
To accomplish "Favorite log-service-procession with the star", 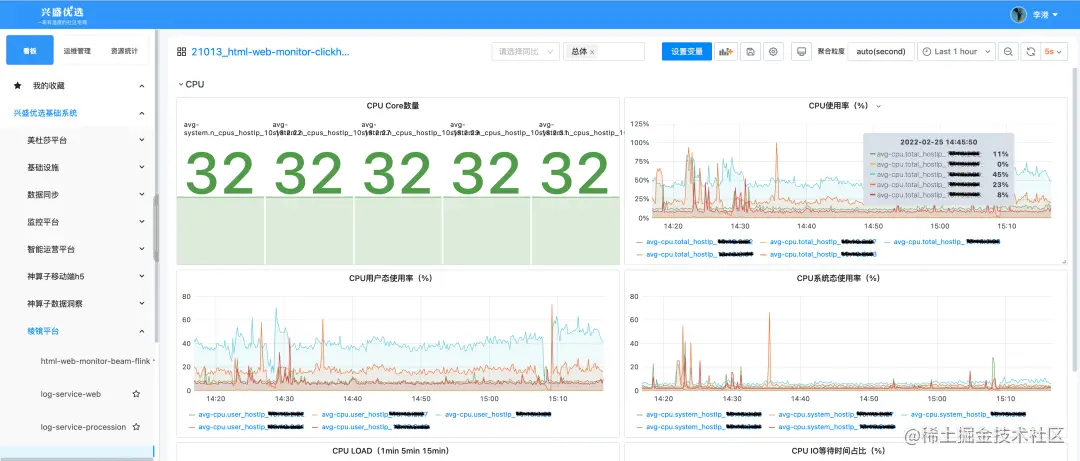I will 136,427.
